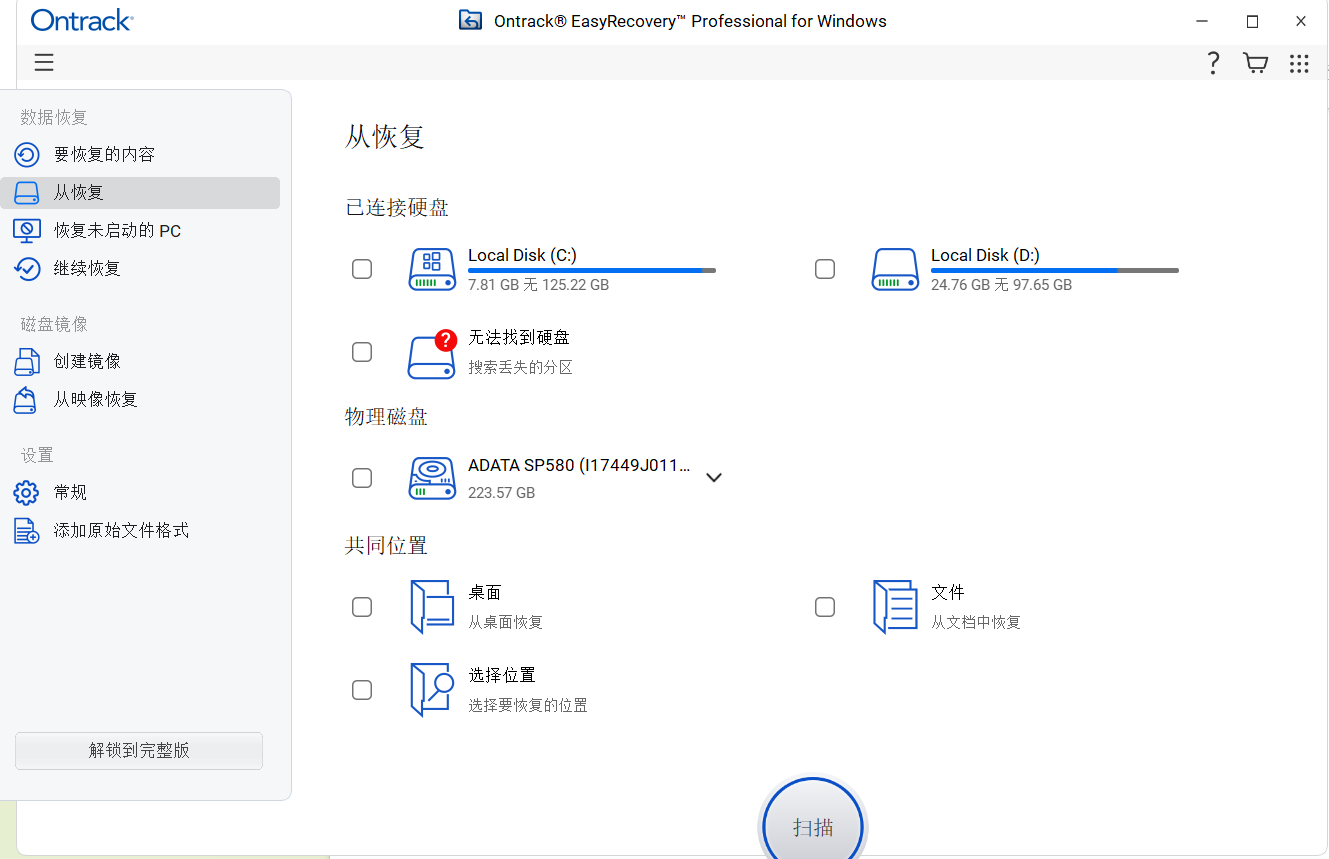Click the text 7.81 GB 无 125.22 GB

[538, 285]
